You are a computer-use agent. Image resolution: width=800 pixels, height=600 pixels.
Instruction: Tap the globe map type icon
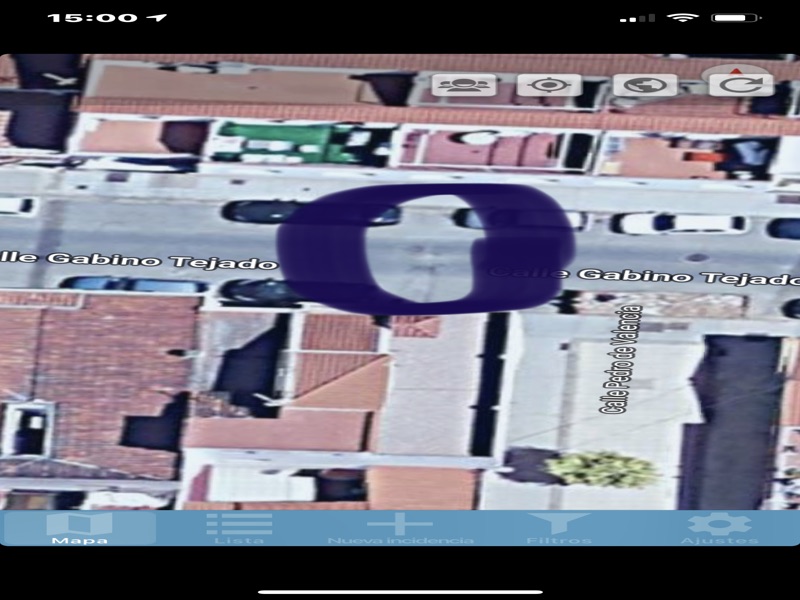(644, 85)
